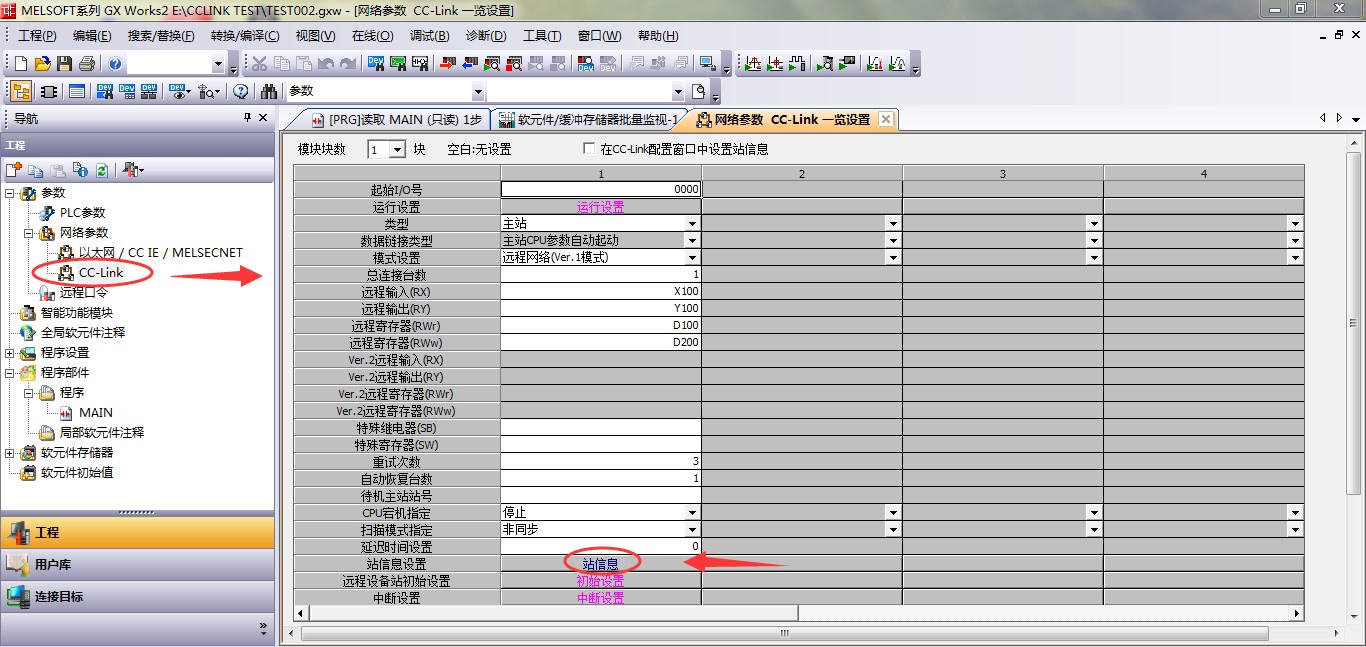This screenshot has width=1366, height=647.
Task: Open the 运行设置 settings link
Action: 598,205
